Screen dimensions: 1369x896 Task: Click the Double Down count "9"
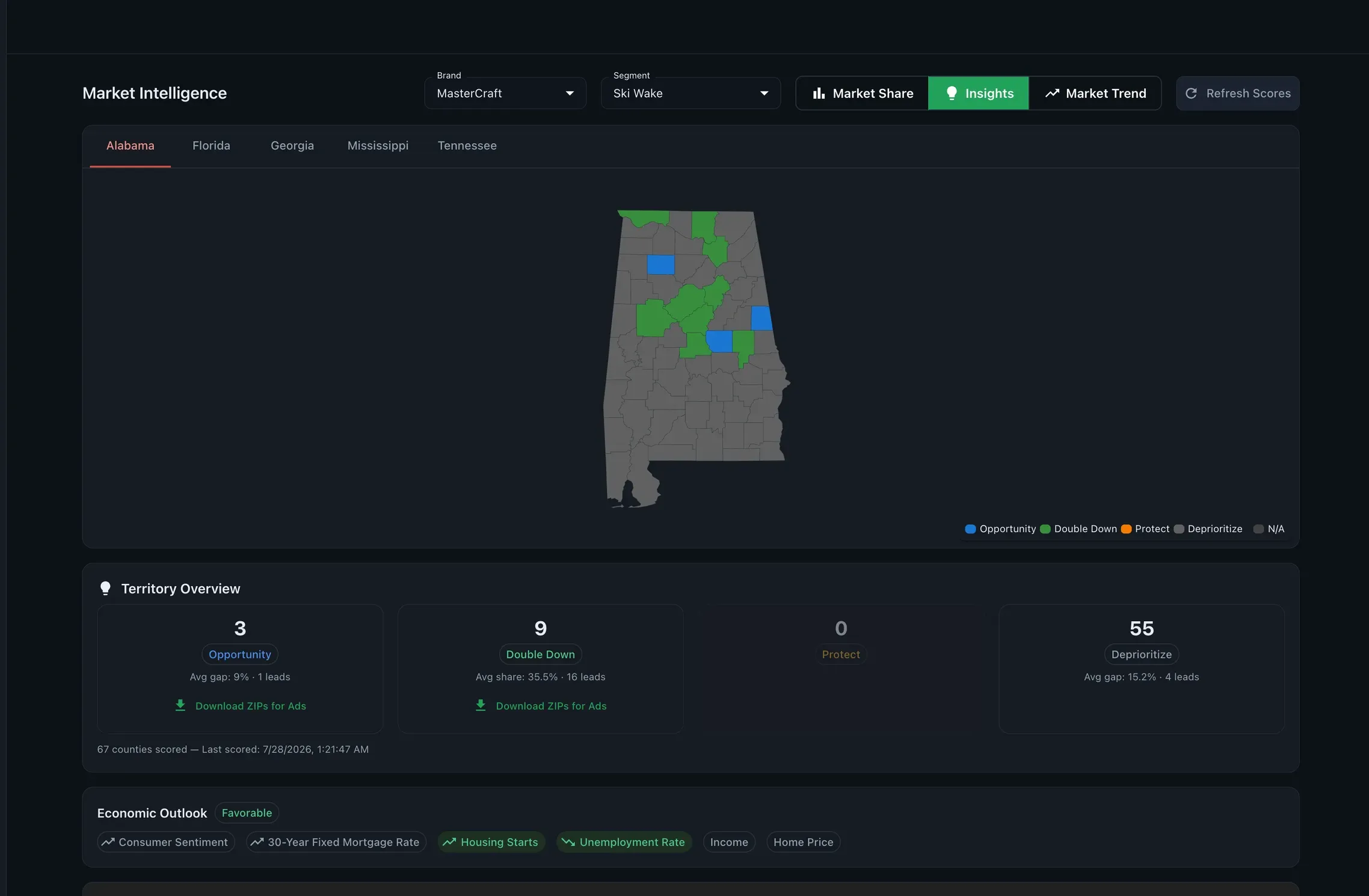[x=541, y=628]
